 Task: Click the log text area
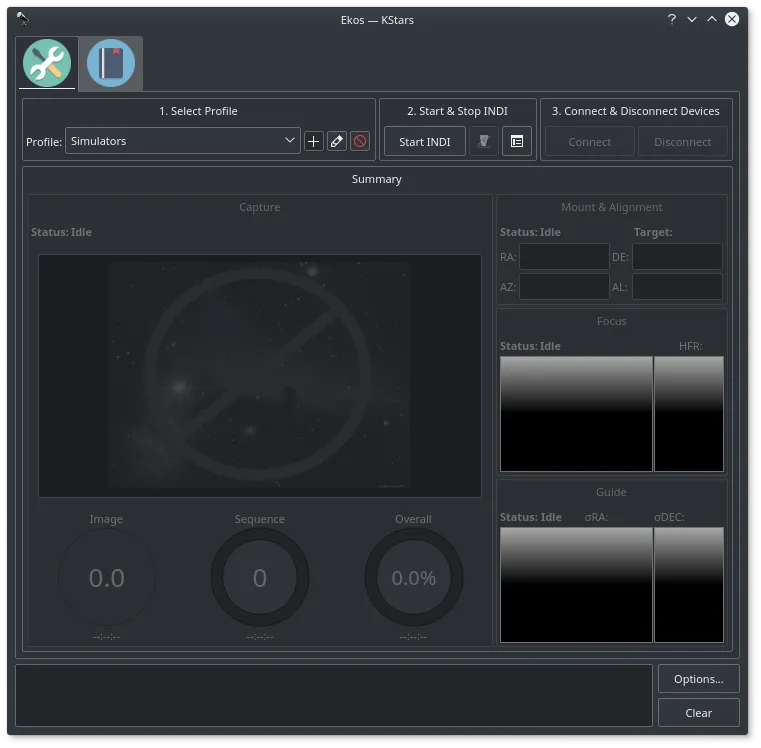pos(334,695)
